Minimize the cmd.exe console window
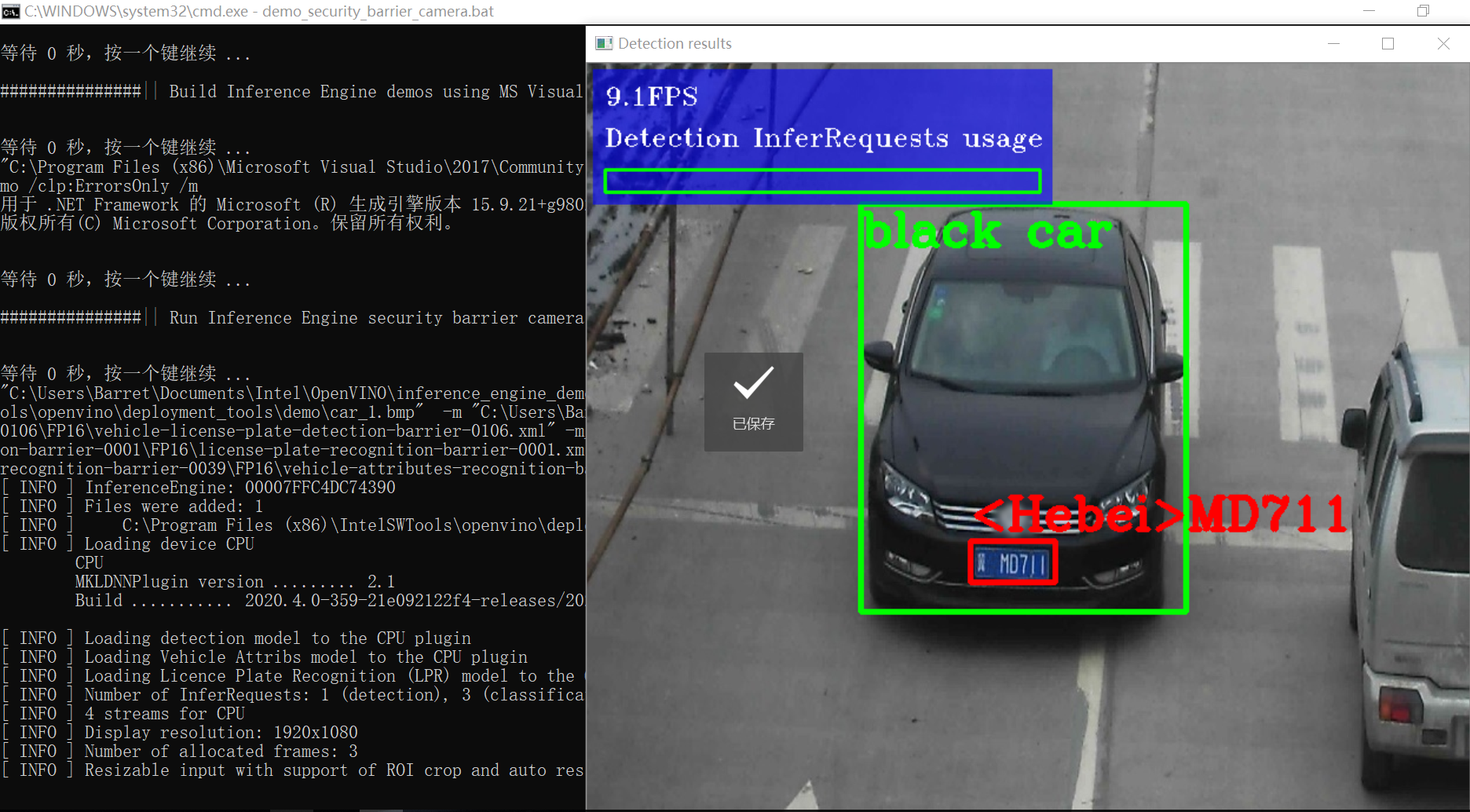1470x812 pixels. click(x=1369, y=11)
